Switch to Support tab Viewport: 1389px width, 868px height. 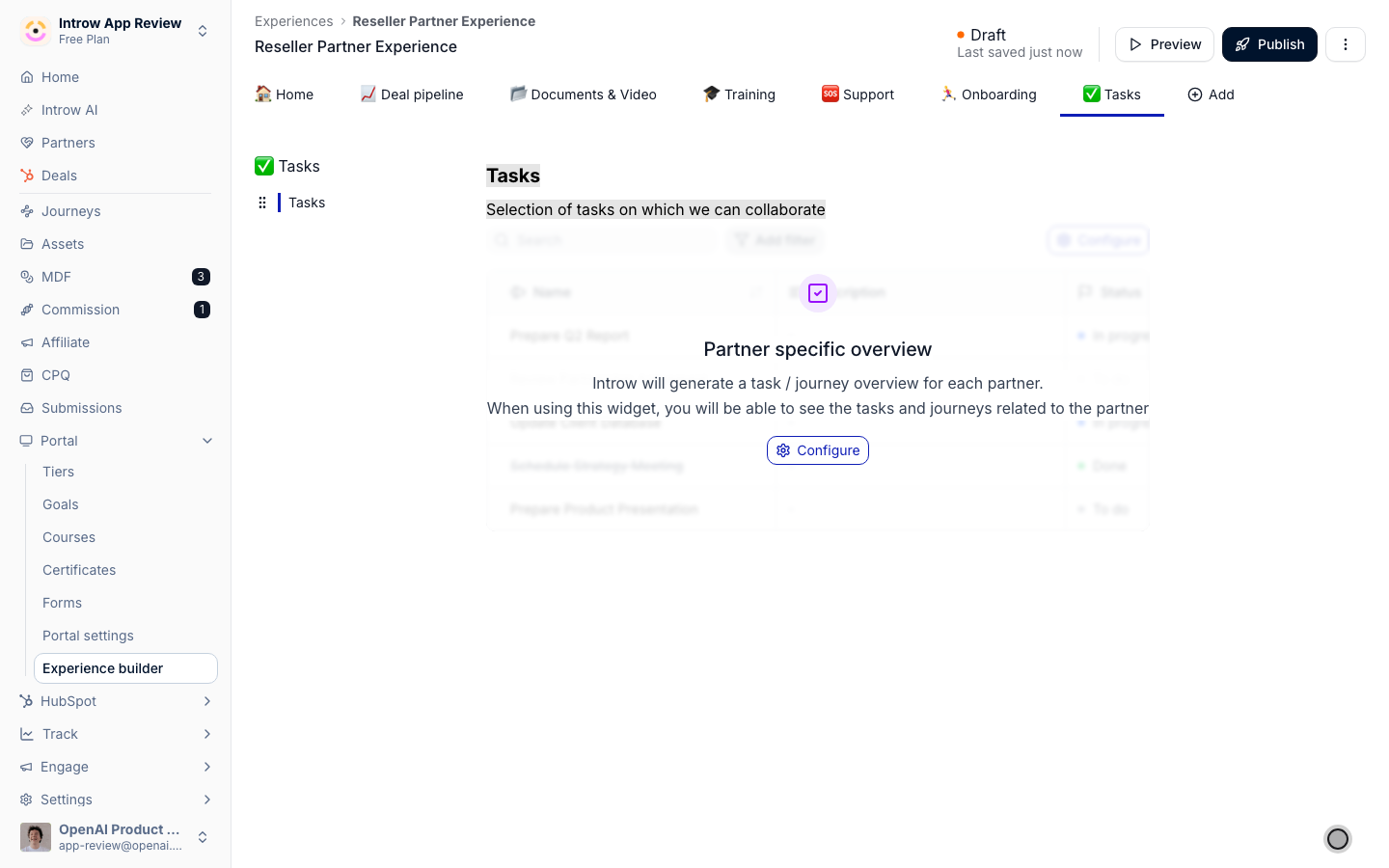click(858, 95)
